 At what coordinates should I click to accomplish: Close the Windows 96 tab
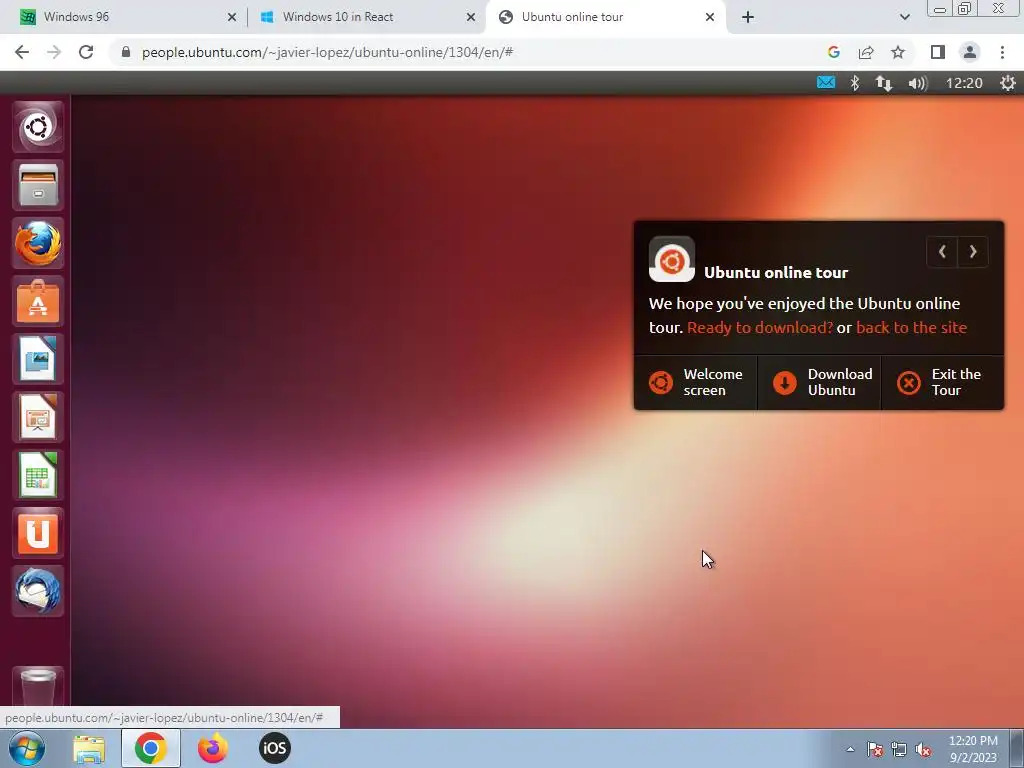(x=232, y=17)
